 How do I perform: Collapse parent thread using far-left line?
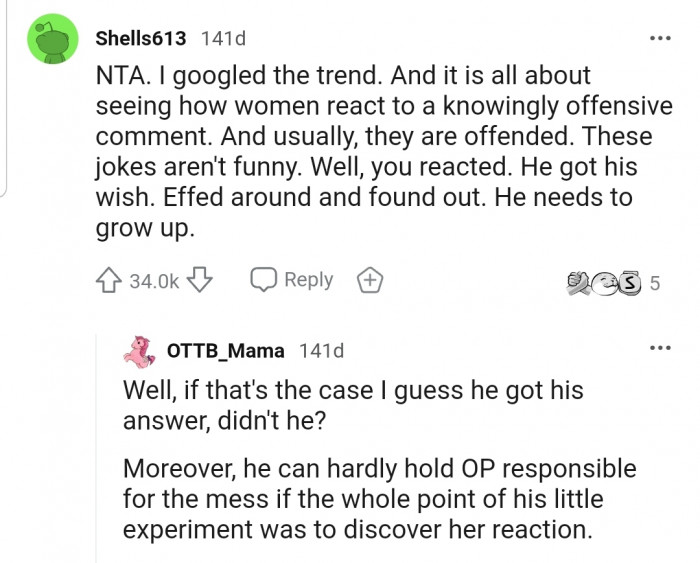click(x=4, y=100)
